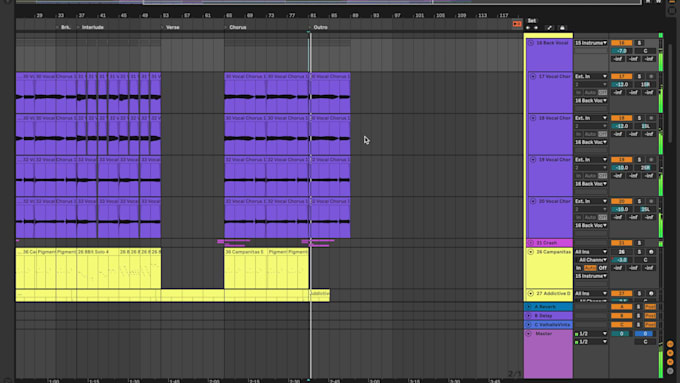Solo the 20 Vocal Chor track

point(639,201)
